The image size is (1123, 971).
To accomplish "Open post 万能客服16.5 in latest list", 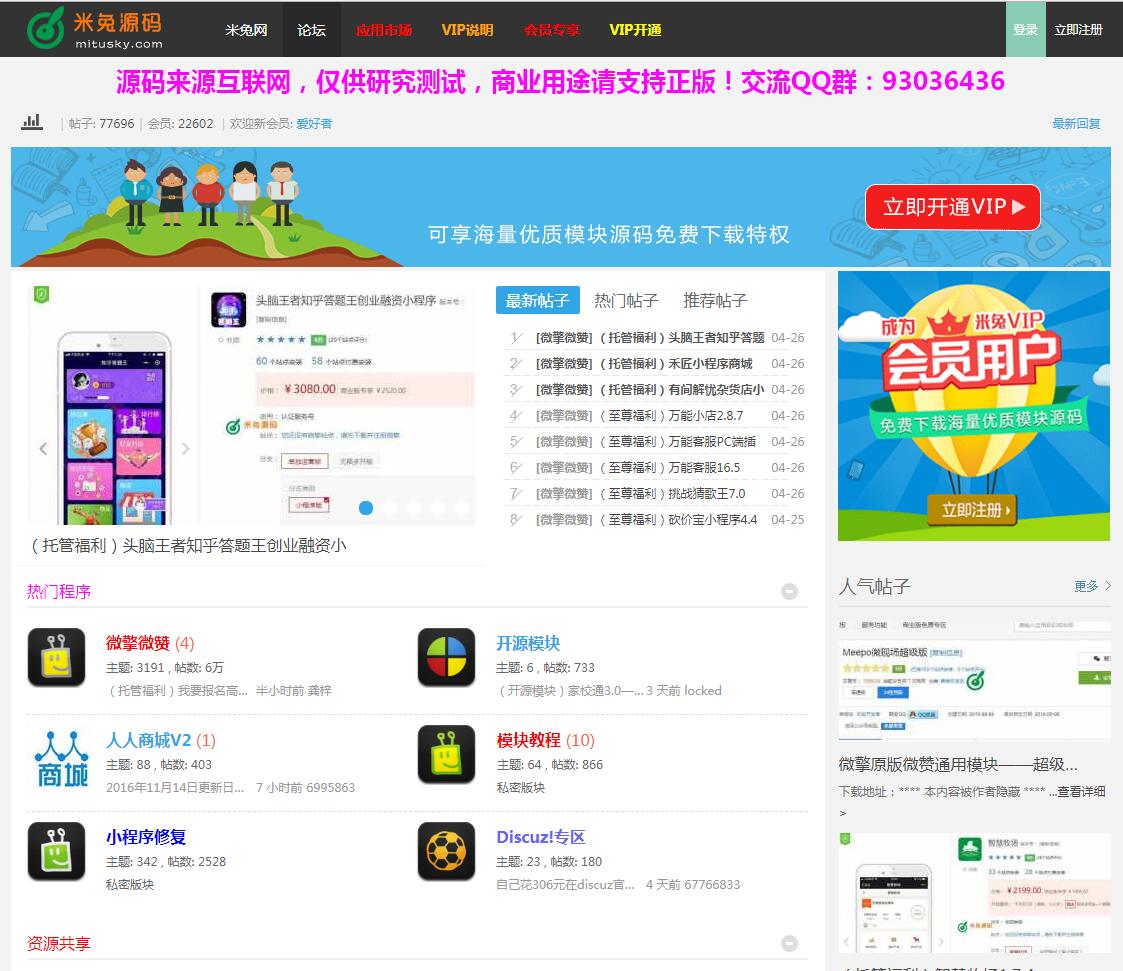I will (x=670, y=467).
